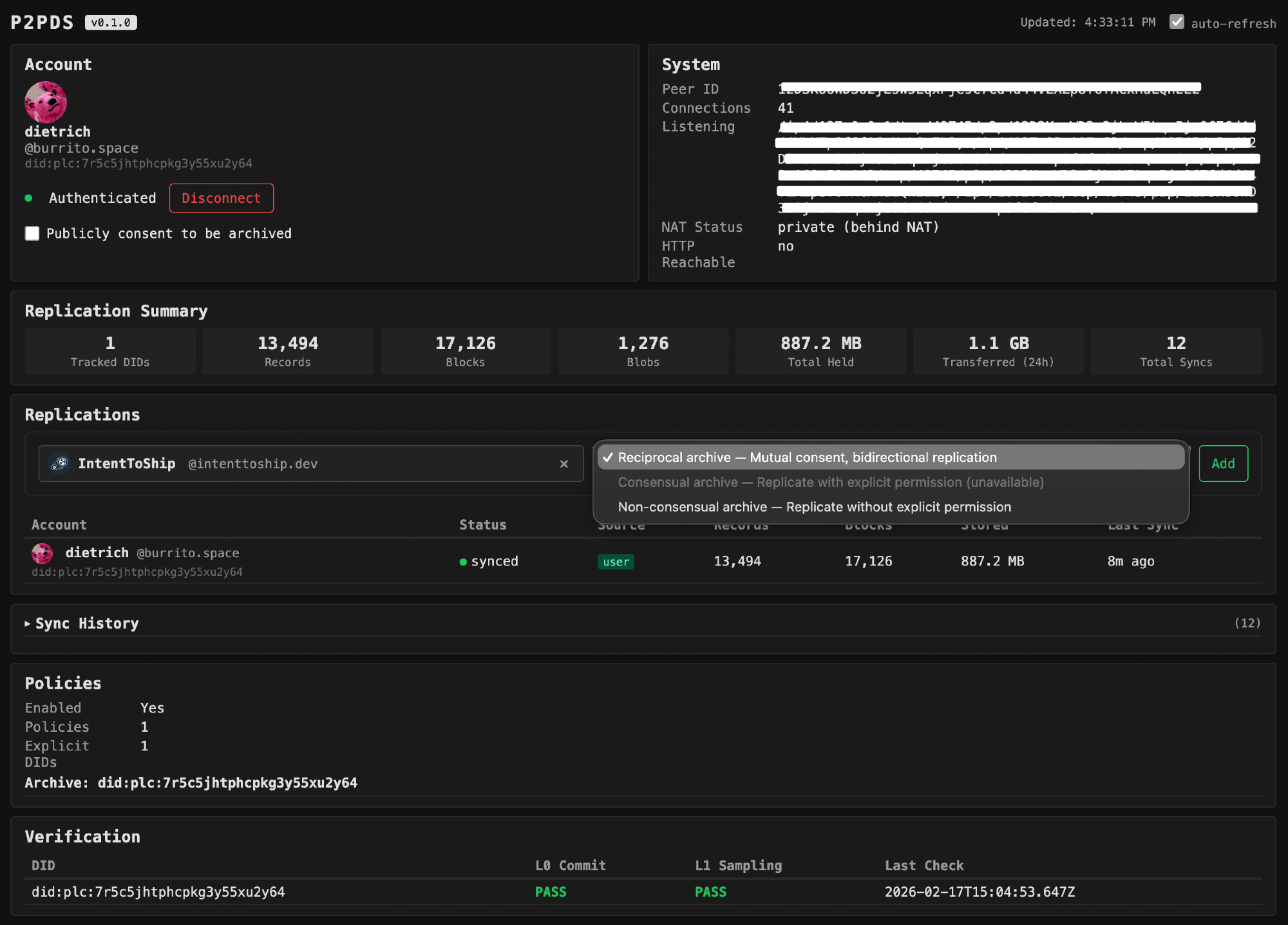Click the v0.1.0 version badge
The height and width of the screenshot is (925, 1288).
click(111, 23)
